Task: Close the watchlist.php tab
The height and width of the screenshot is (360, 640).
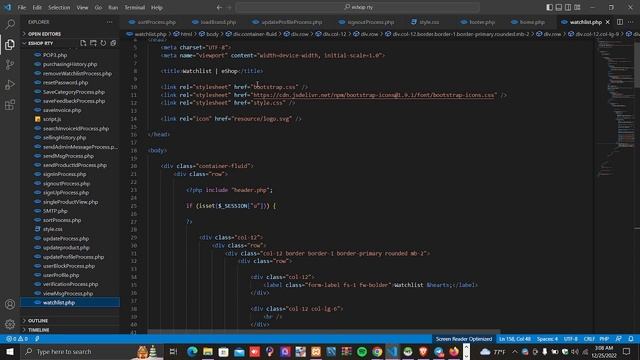Action: 608,22
